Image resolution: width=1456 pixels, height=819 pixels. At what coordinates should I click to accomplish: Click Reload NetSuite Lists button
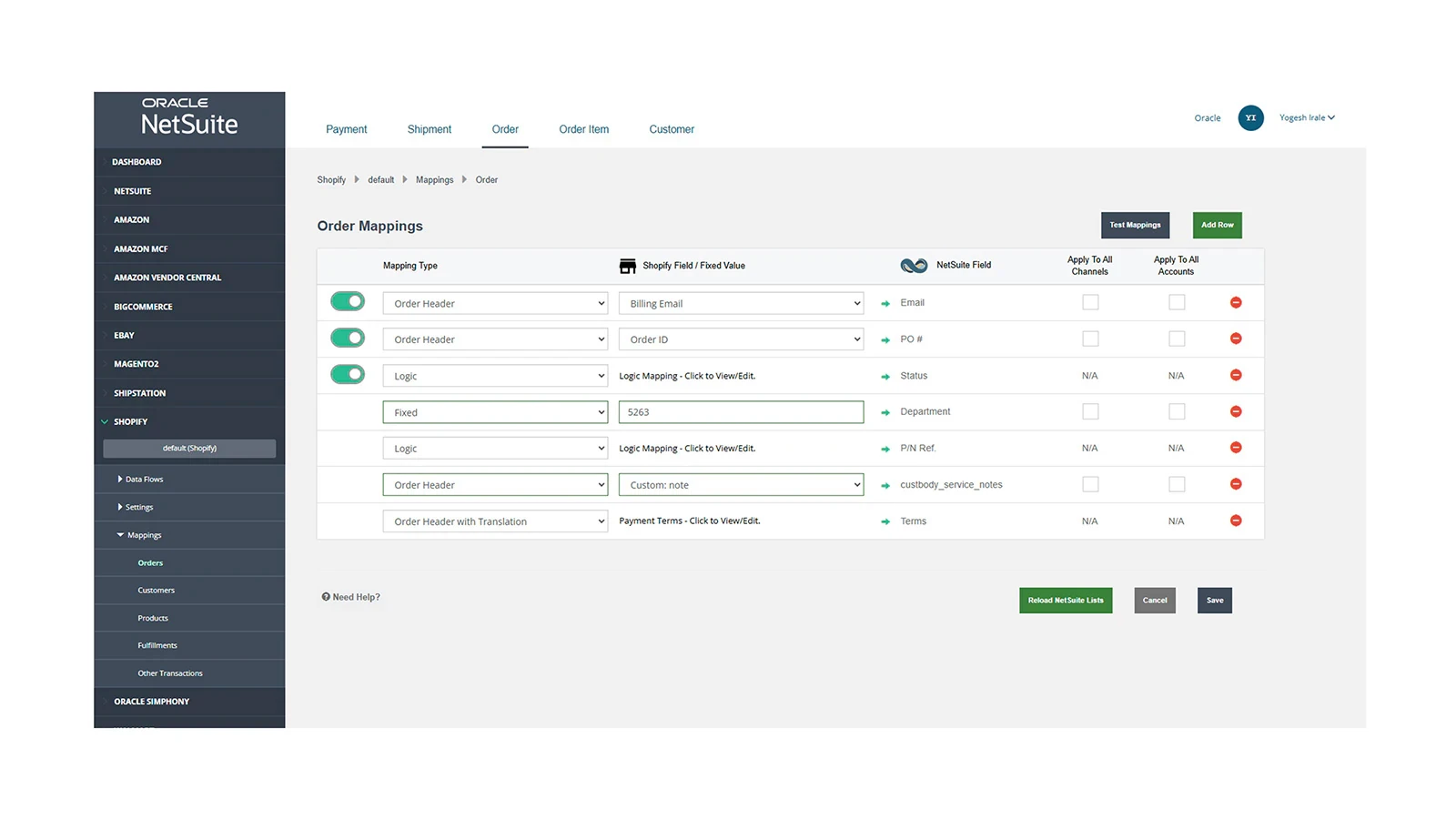1066,601
